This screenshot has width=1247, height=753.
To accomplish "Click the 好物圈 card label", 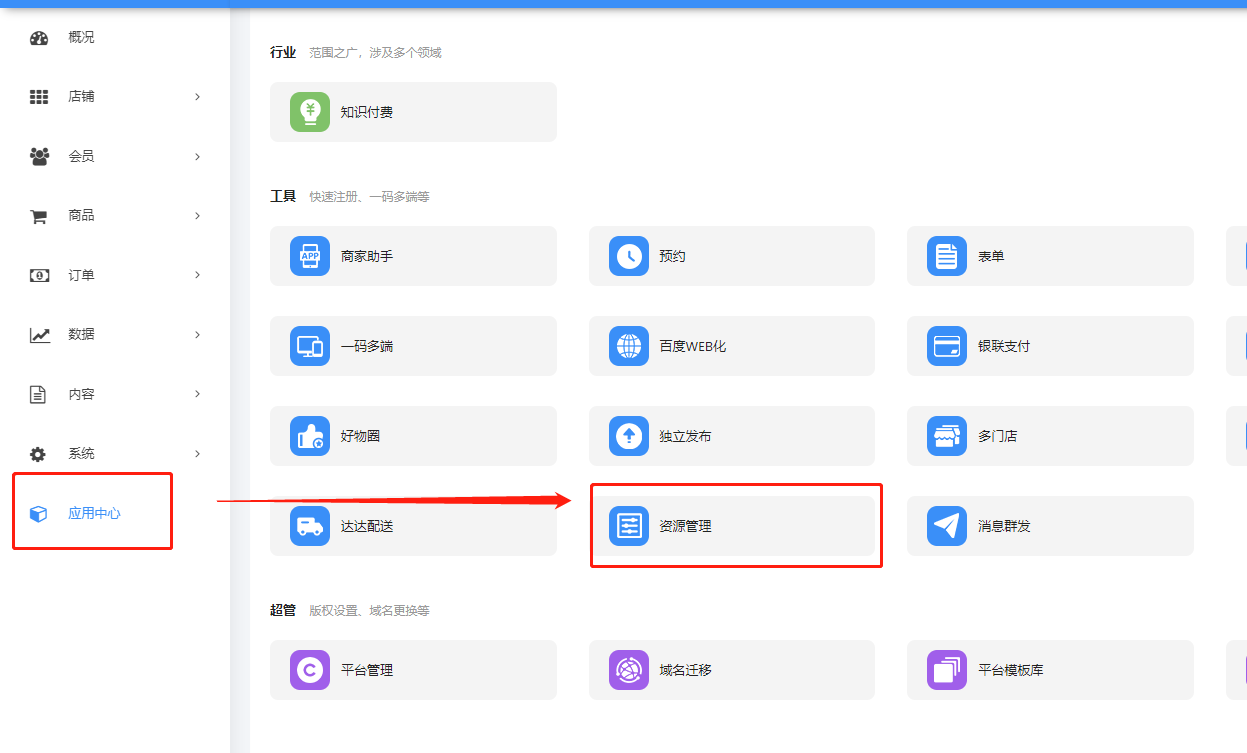I will pos(360,436).
